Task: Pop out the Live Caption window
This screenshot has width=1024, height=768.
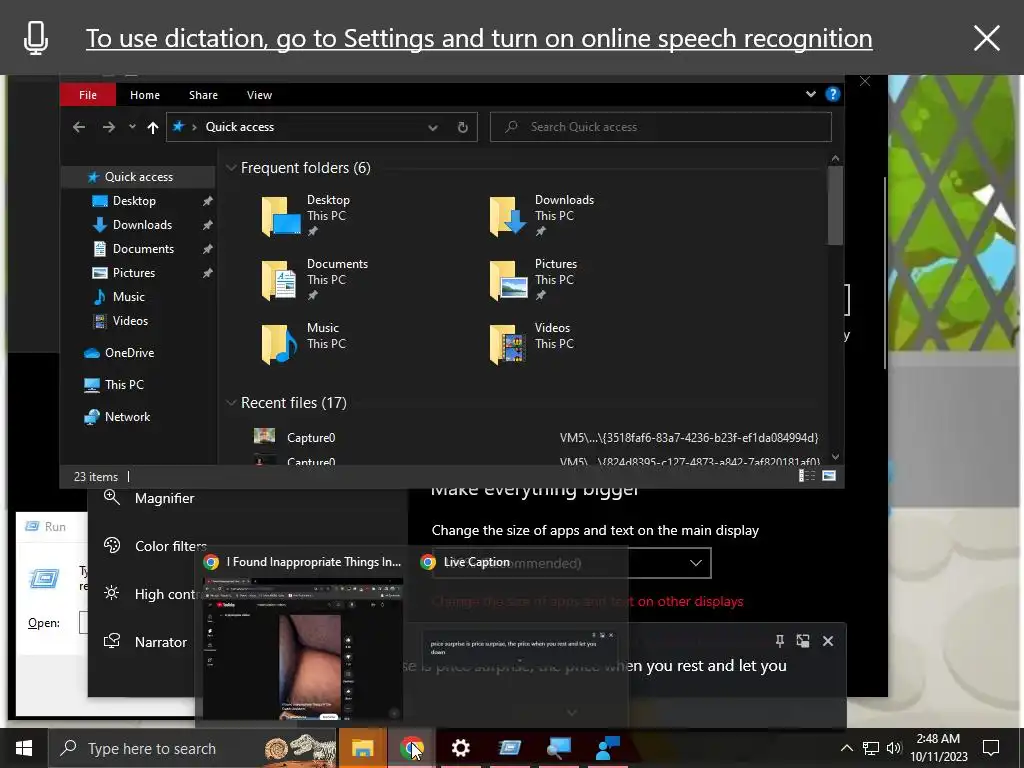Action: [803, 641]
